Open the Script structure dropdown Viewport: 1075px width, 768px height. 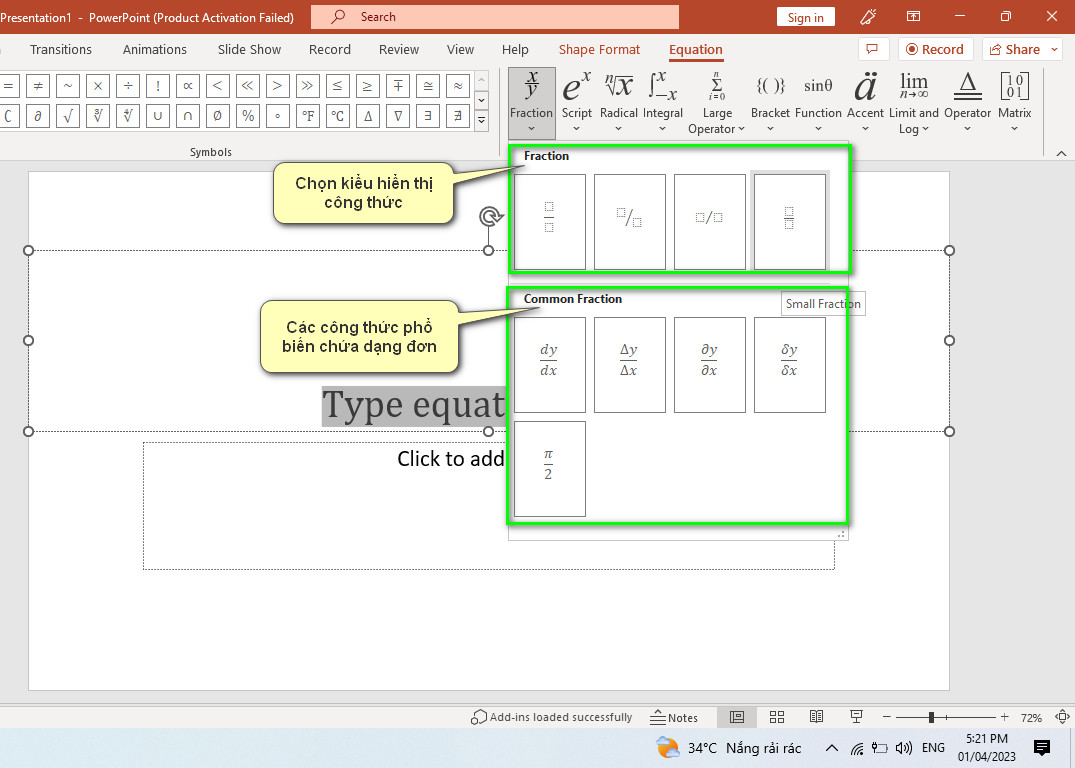[577, 103]
